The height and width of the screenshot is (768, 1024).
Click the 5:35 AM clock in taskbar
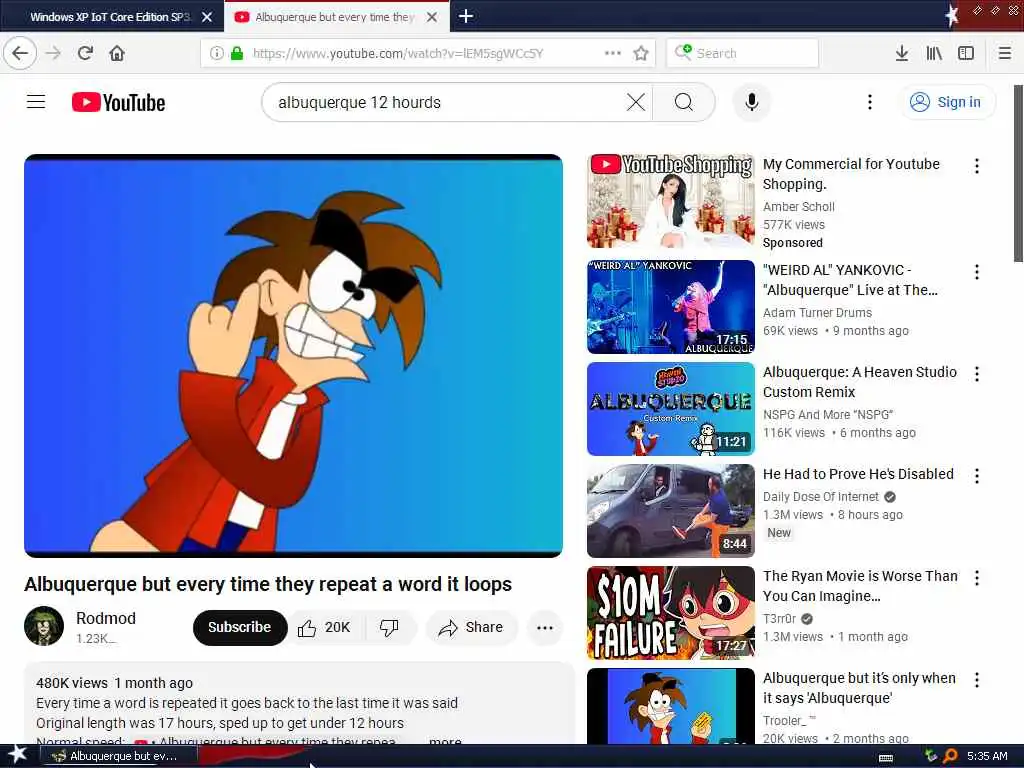coord(987,756)
